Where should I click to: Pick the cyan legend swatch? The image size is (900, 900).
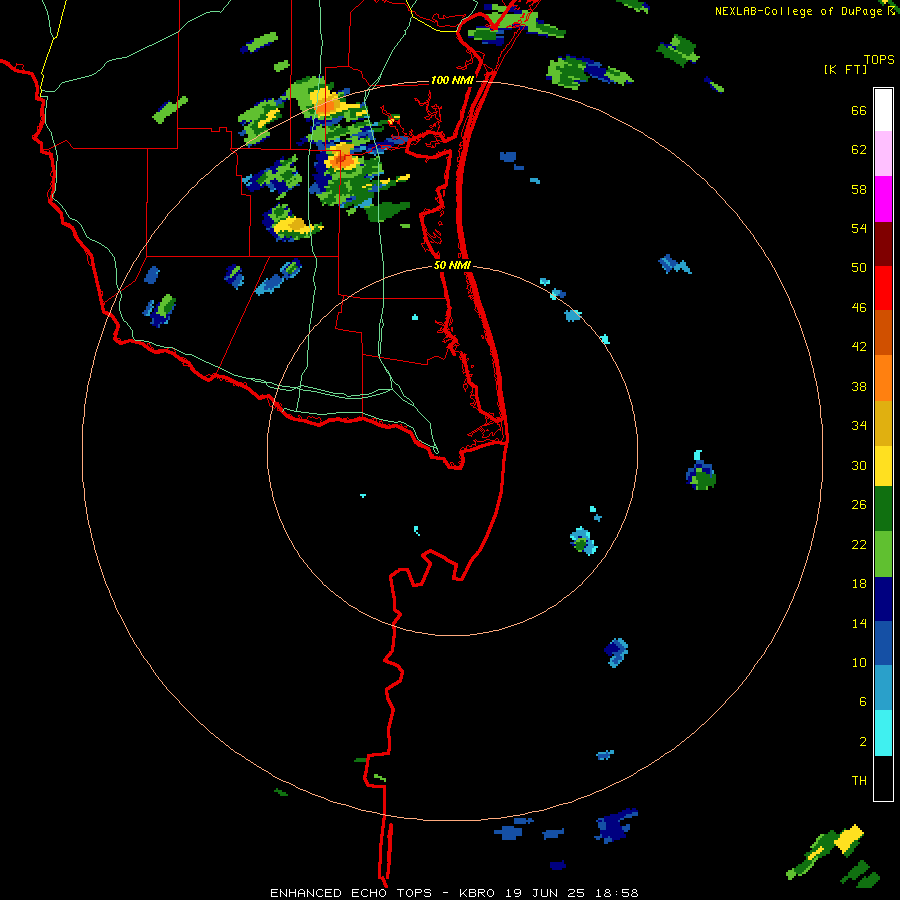(883, 733)
